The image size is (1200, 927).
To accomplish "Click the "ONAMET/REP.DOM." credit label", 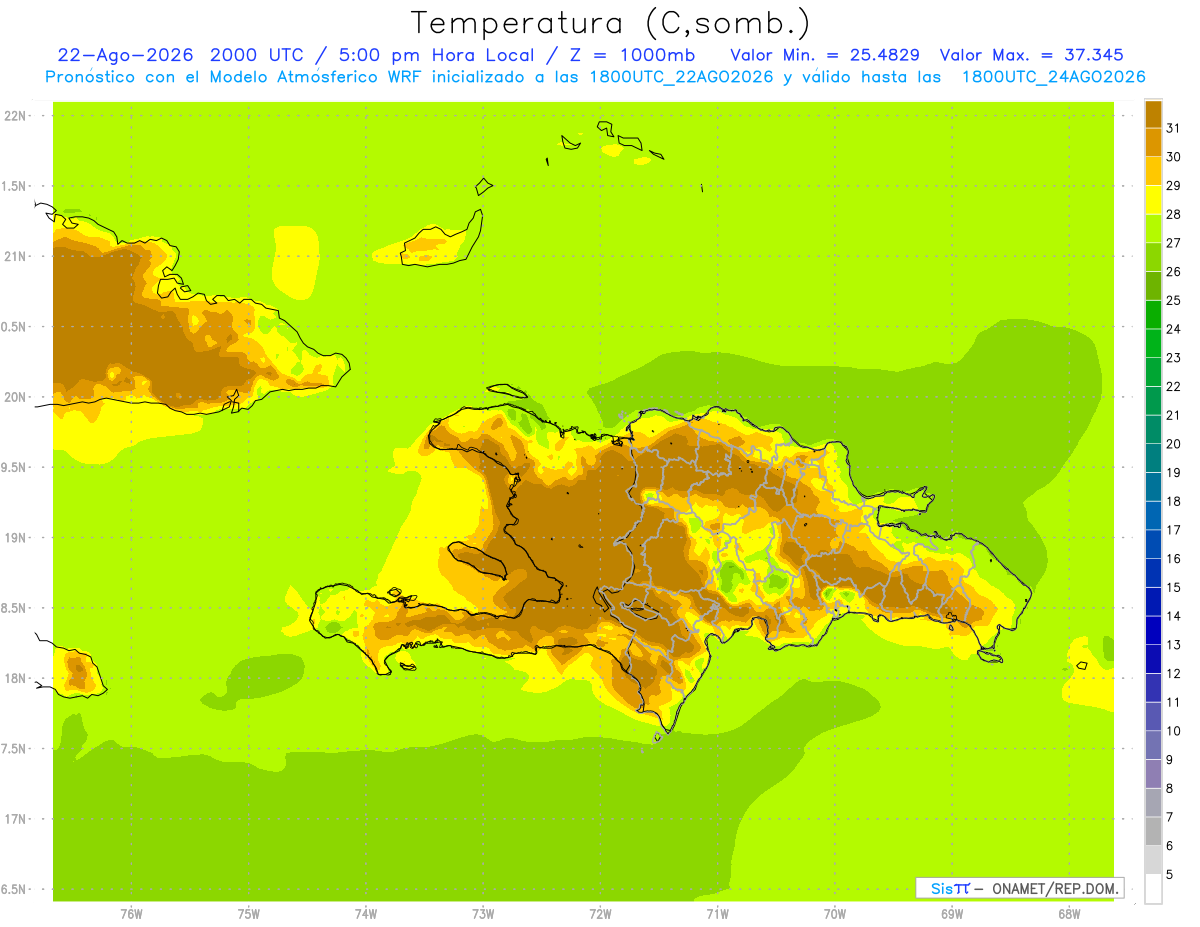I will pos(1055,888).
